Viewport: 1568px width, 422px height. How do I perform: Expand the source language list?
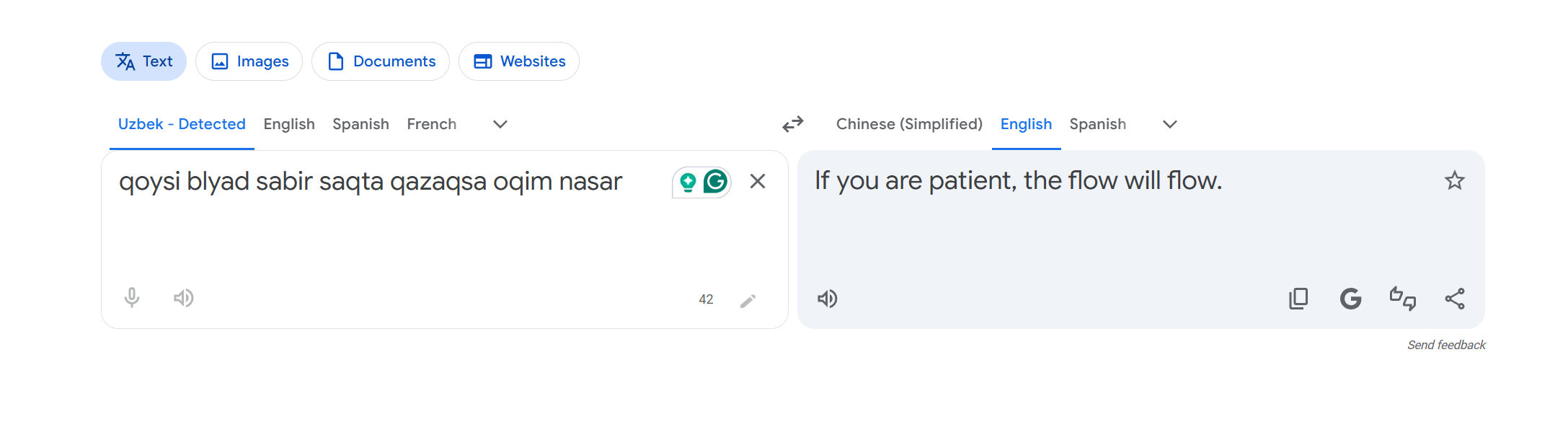[500, 125]
